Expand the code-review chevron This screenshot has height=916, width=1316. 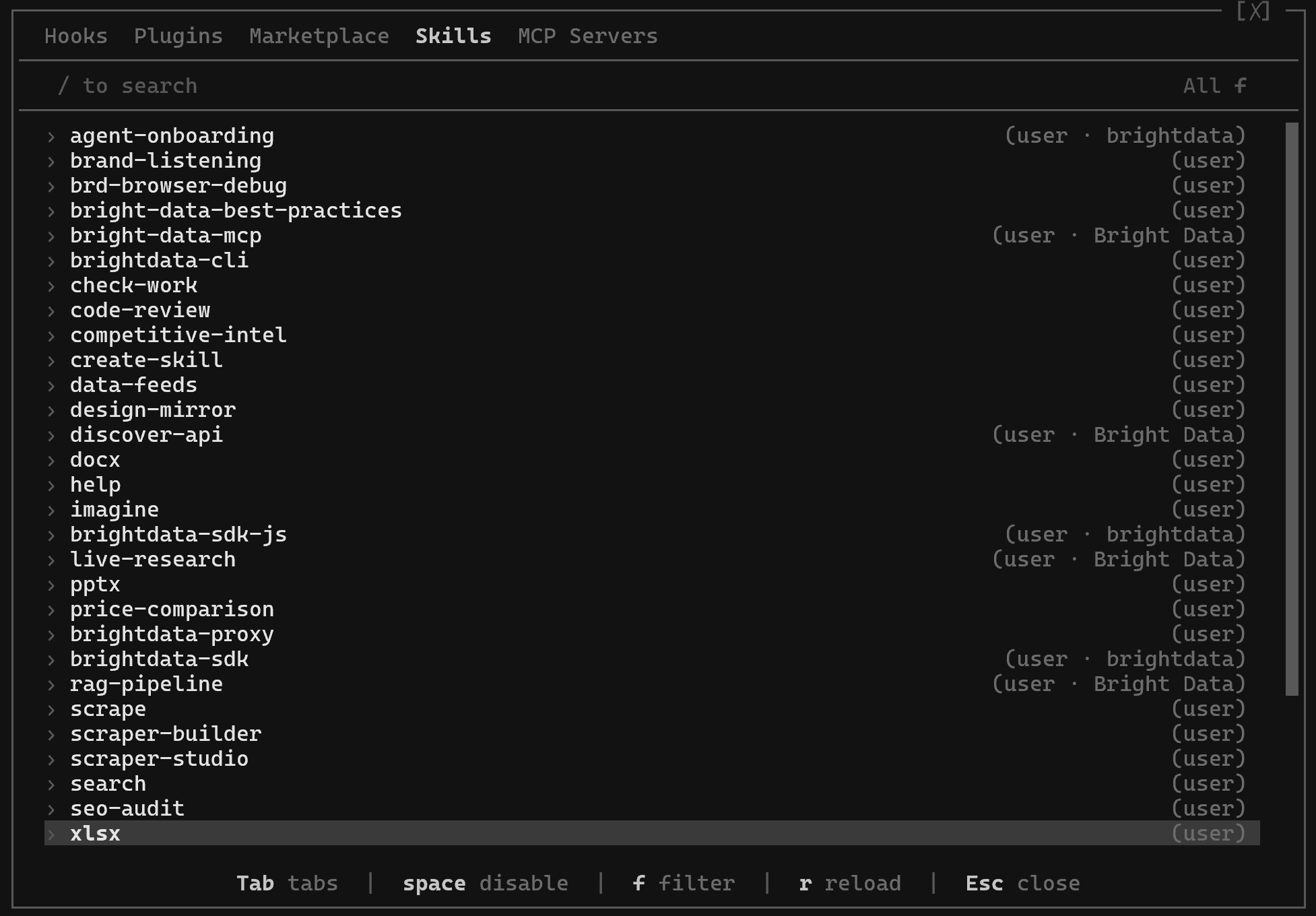[x=51, y=311]
